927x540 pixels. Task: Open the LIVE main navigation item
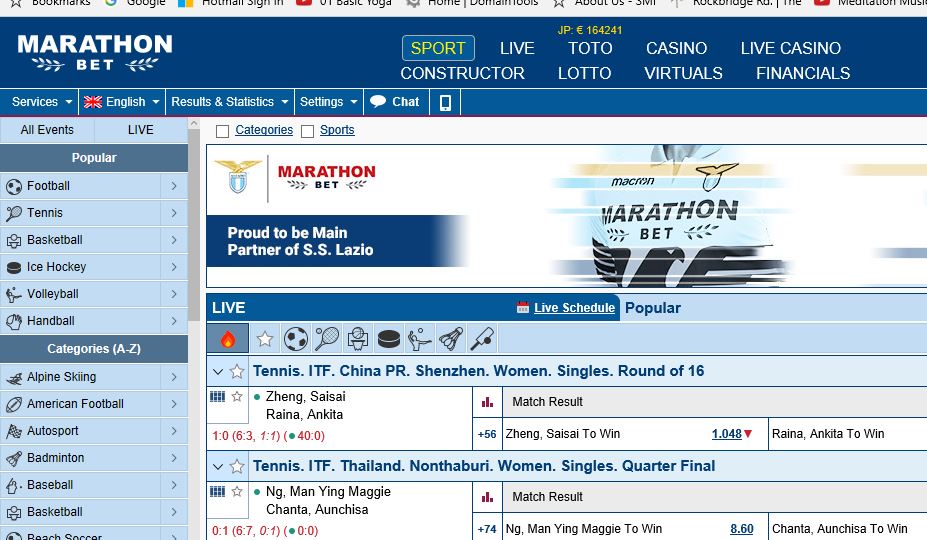click(517, 48)
